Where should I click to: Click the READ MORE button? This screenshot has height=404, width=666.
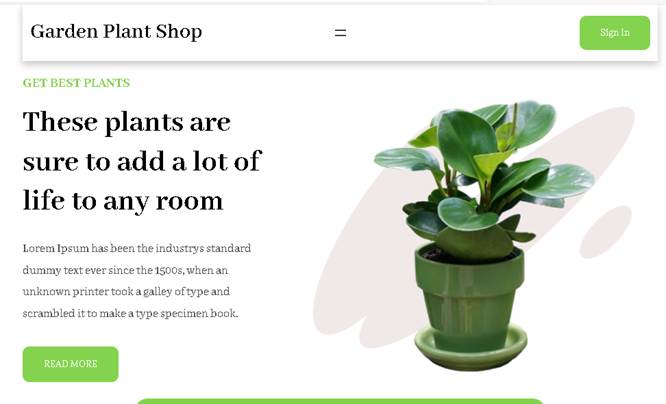(x=71, y=364)
